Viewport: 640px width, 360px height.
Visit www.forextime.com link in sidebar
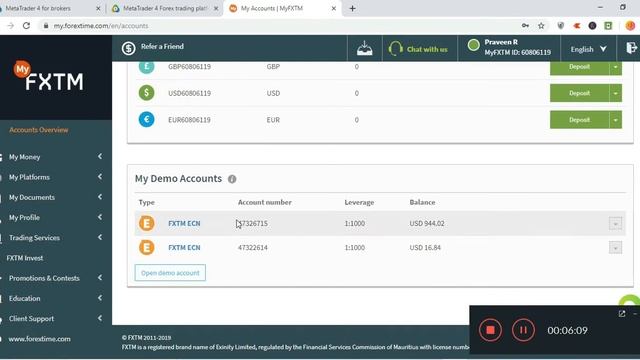click(x=40, y=339)
